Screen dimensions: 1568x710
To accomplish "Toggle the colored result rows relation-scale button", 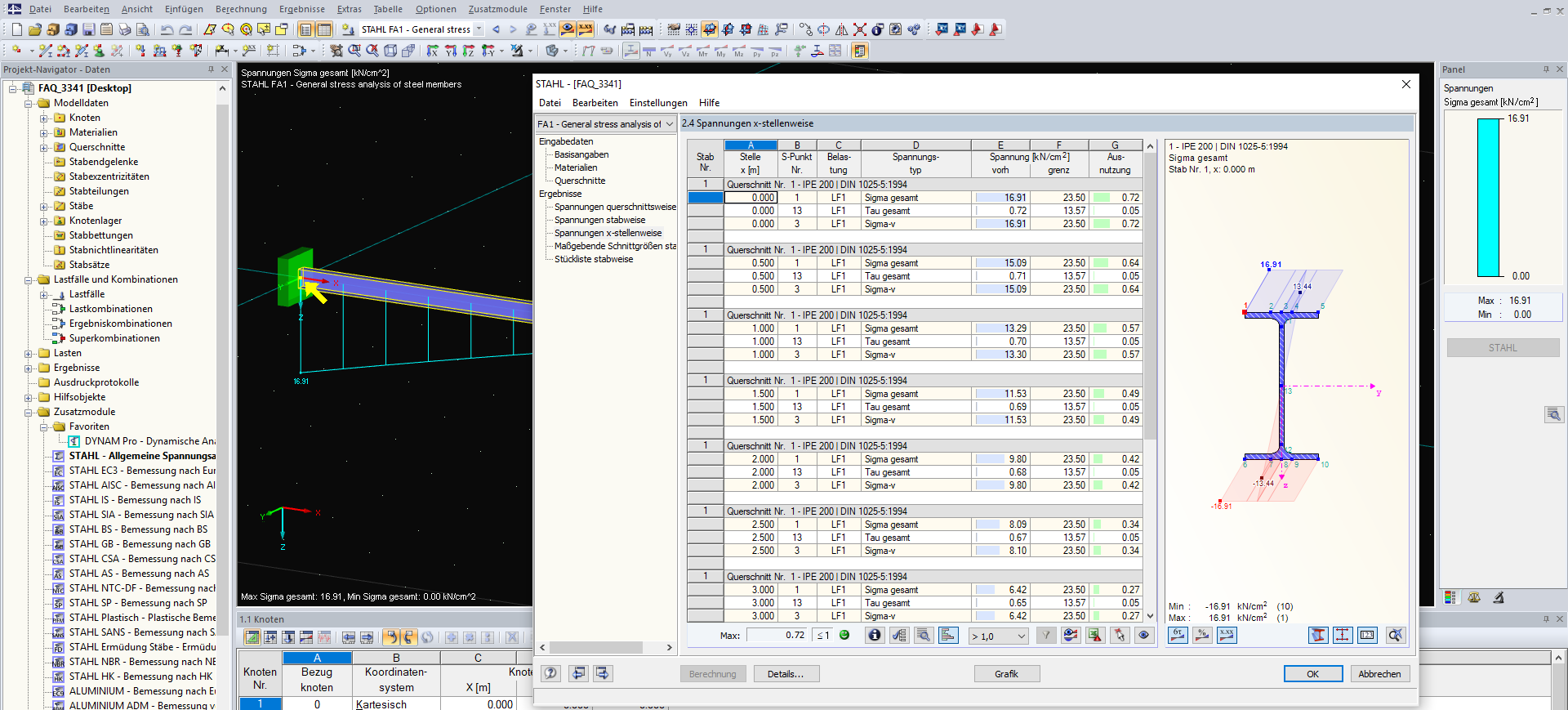I will (x=947, y=635).
